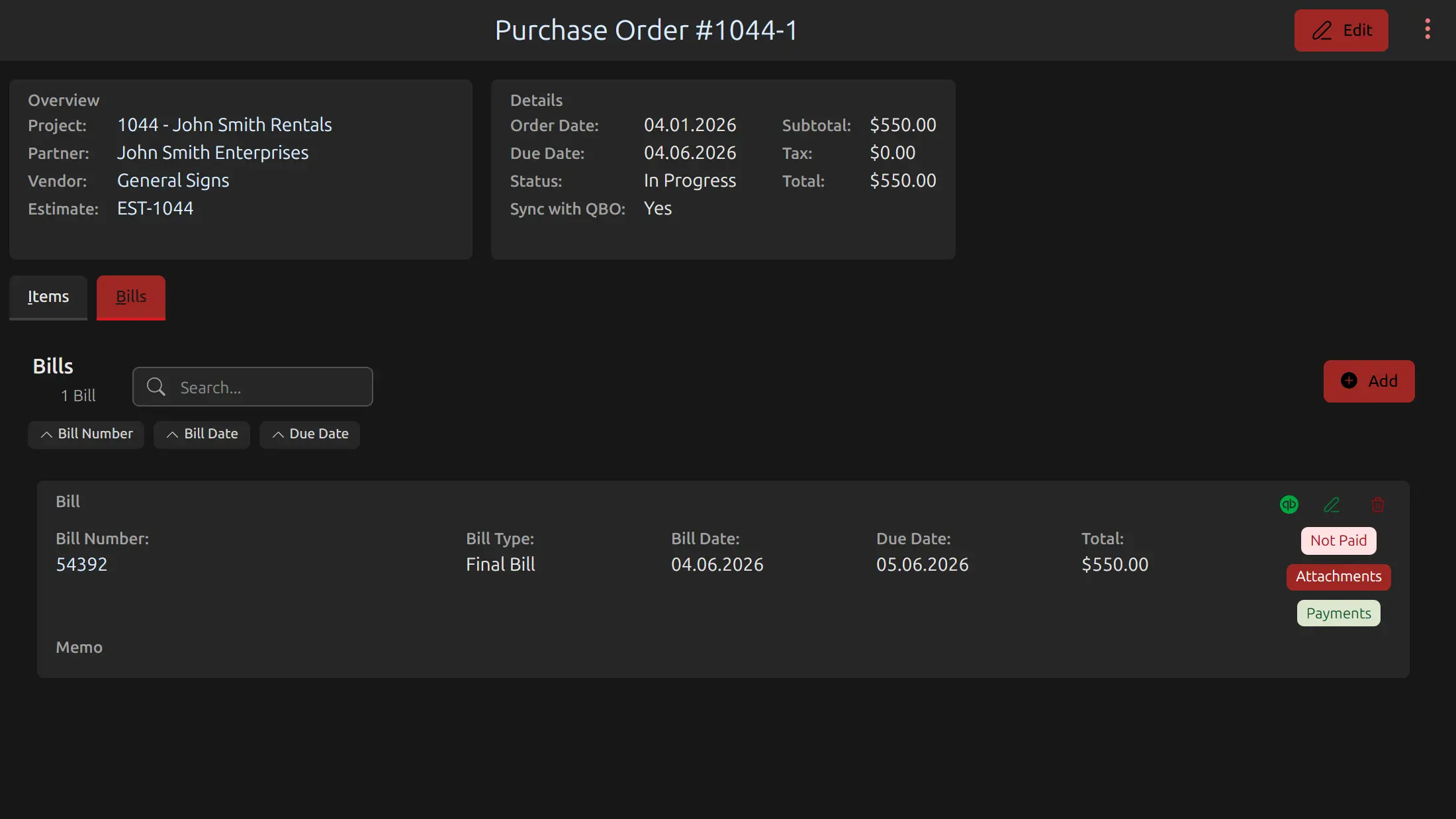Select the green pencil to edit the bill
Viewport: 1456px width, 819px height.
pos(1332,504)
